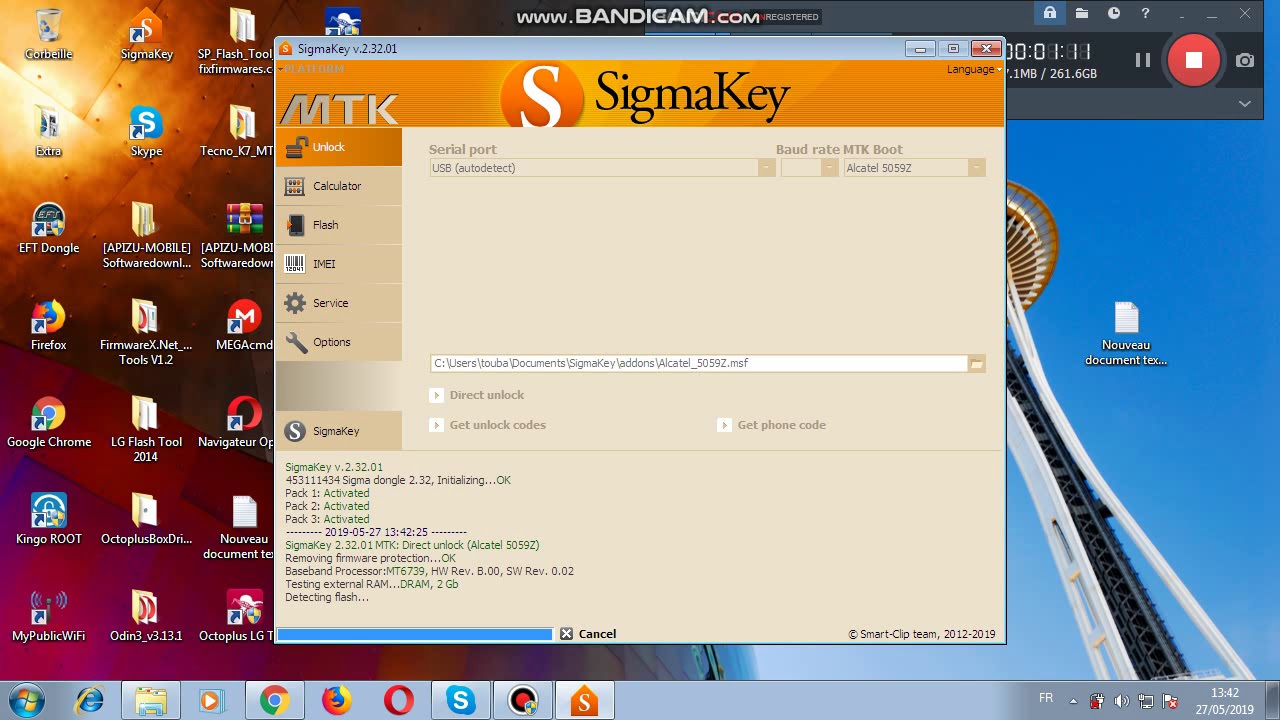Pause the Bandicam recording

1142,60
